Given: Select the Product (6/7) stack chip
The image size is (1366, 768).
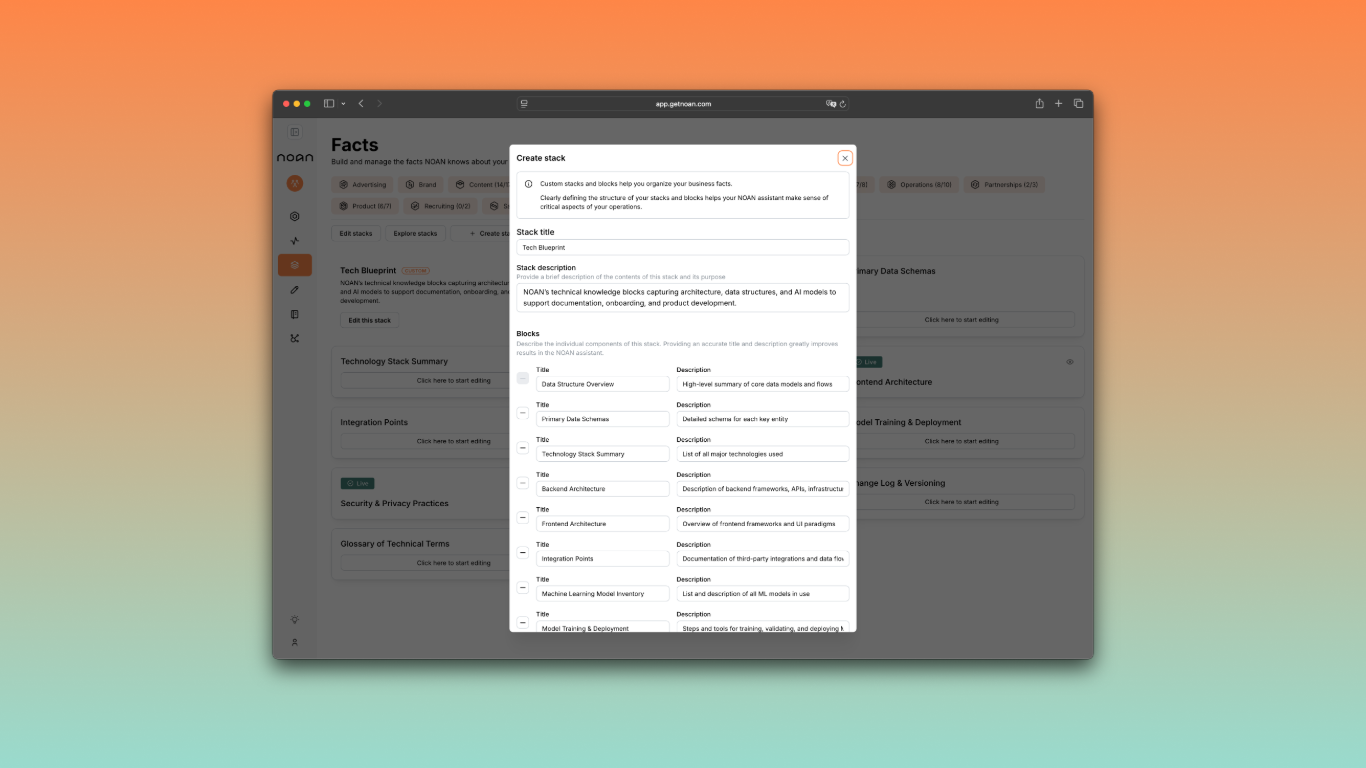Looking at the screenshot, I should [x=365, y=206].
